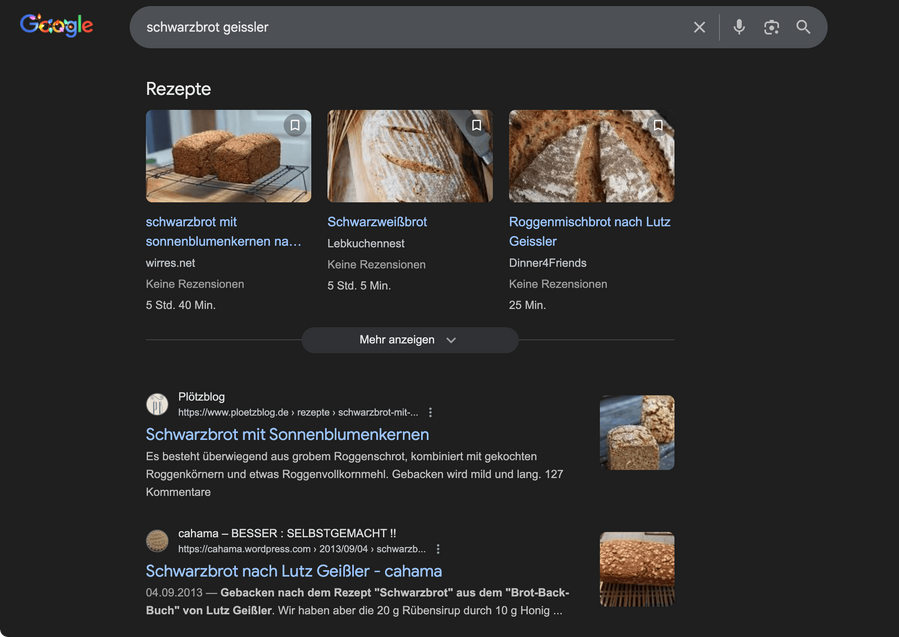This screenshot has width=899, height=637.
Task: Open the three-dot menu on the cahama result
Action: [x=437, y=548]
